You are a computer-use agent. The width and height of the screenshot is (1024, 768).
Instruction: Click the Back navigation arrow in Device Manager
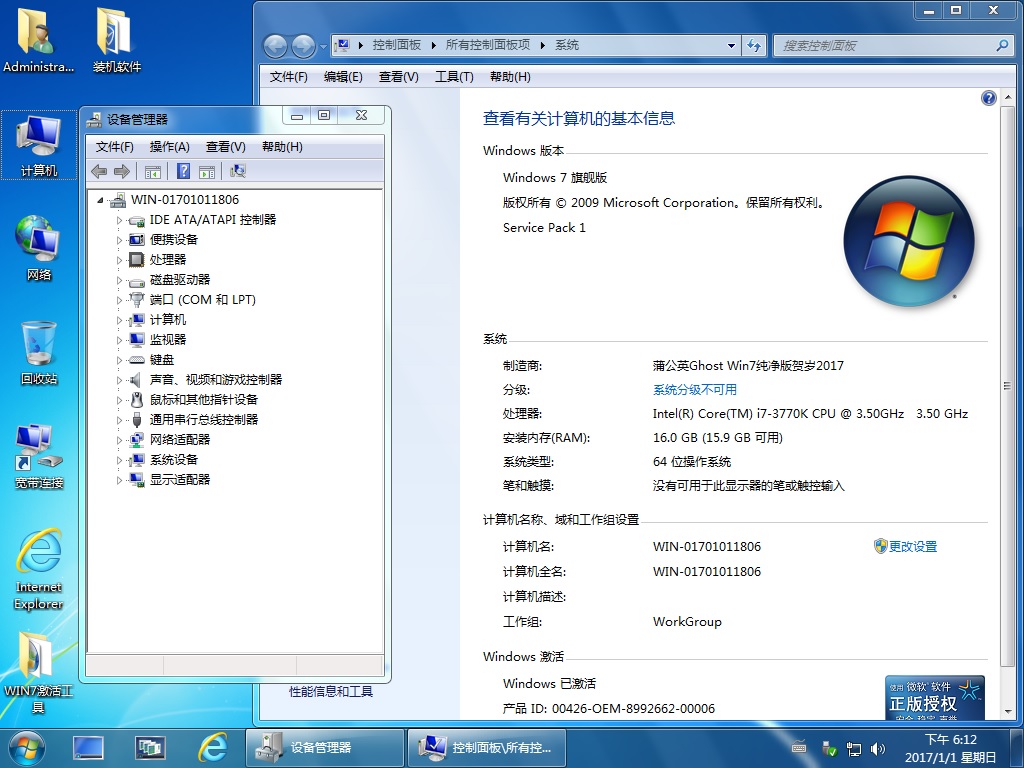tap(97, 170)
